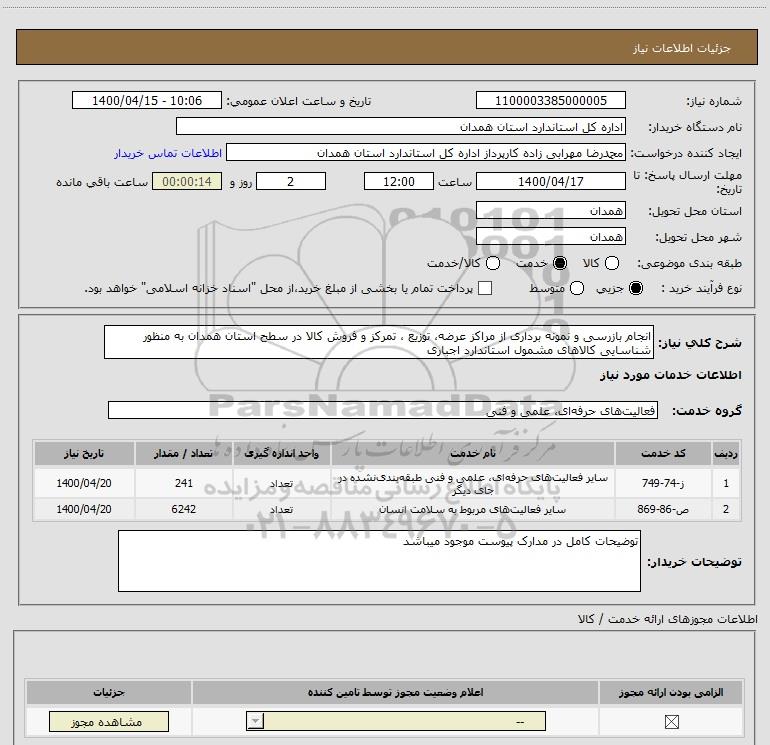Click the نام خدمت column header
This screenshot has height=745, width=770.
click(x=473, y=453)
